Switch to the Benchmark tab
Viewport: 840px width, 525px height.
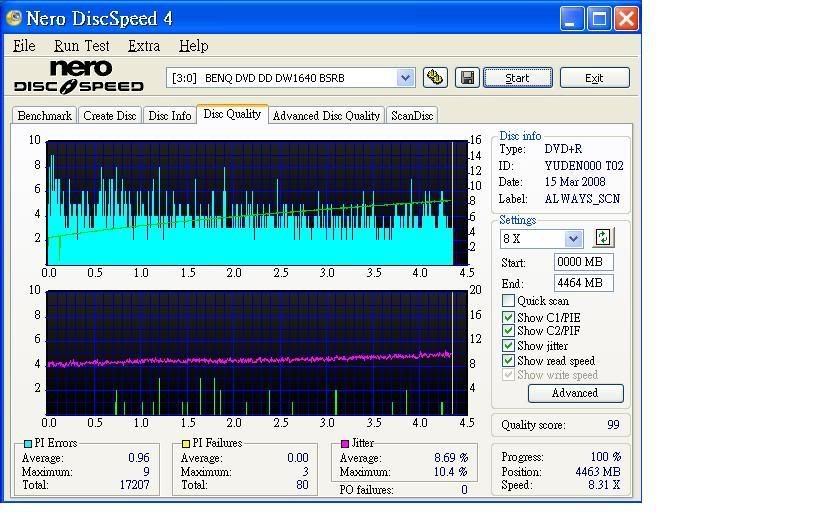44,116
